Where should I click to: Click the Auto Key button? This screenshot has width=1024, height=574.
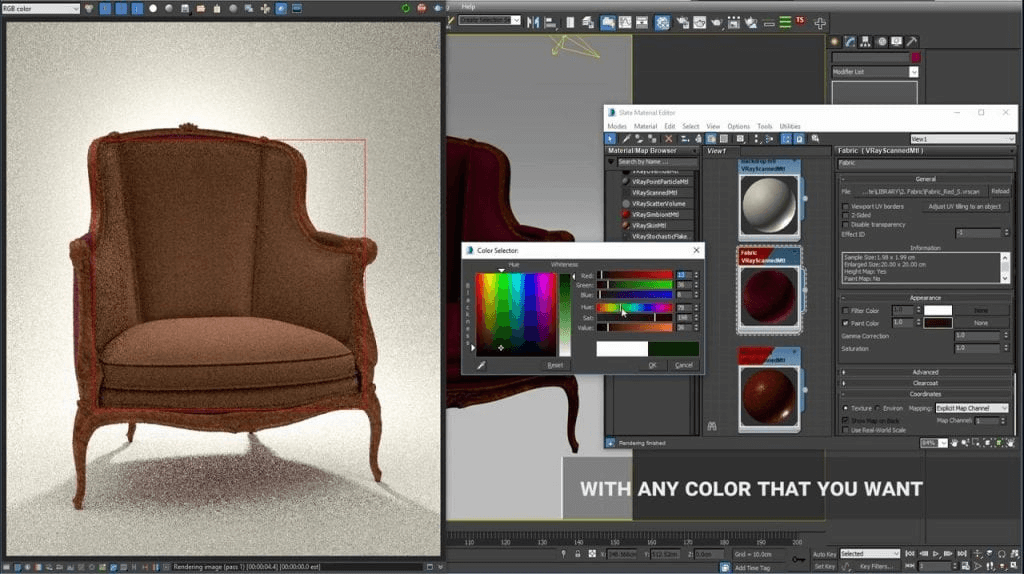[824, 554]
